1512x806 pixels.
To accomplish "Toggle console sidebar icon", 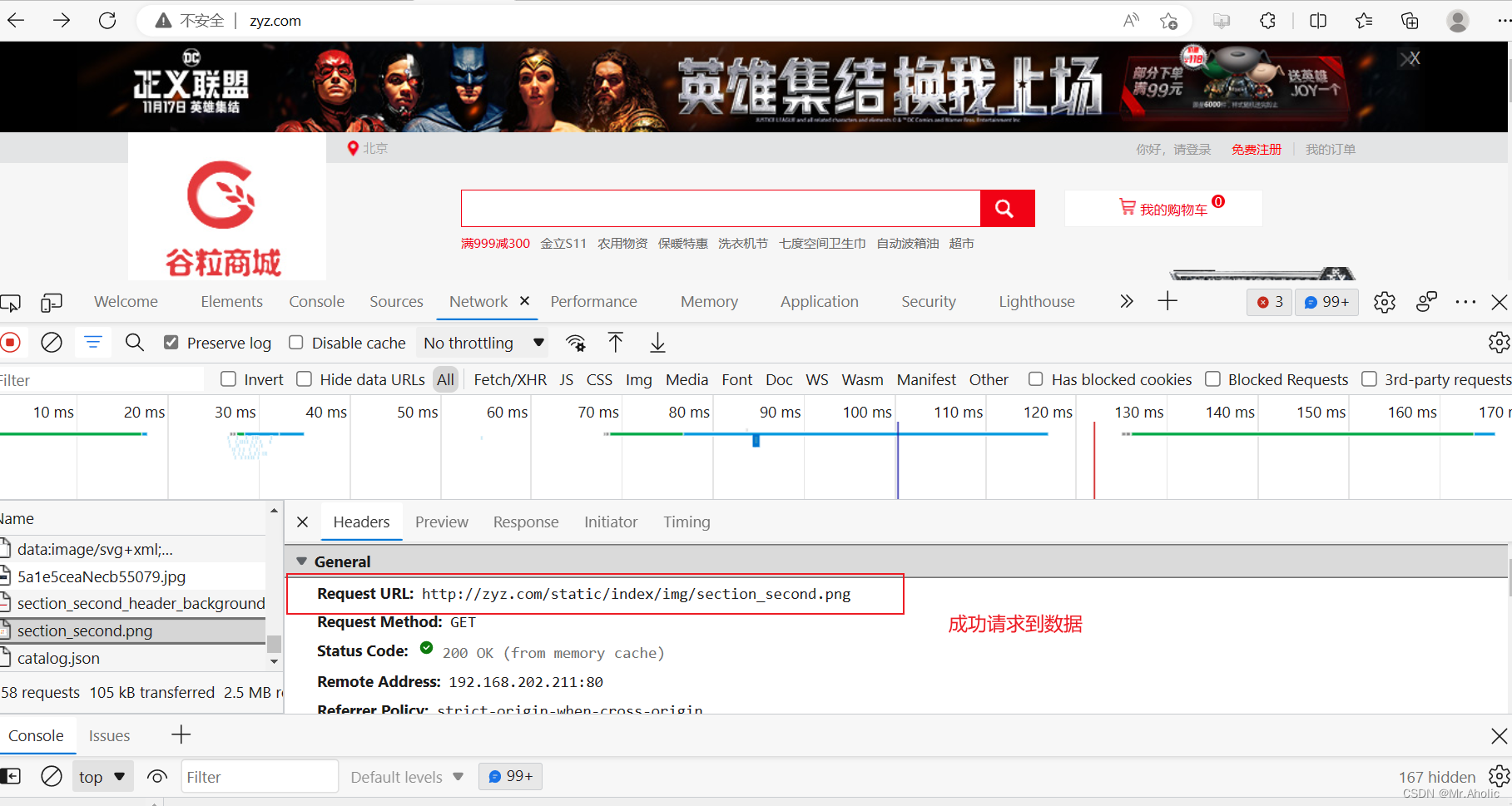I will click(11, 777).
